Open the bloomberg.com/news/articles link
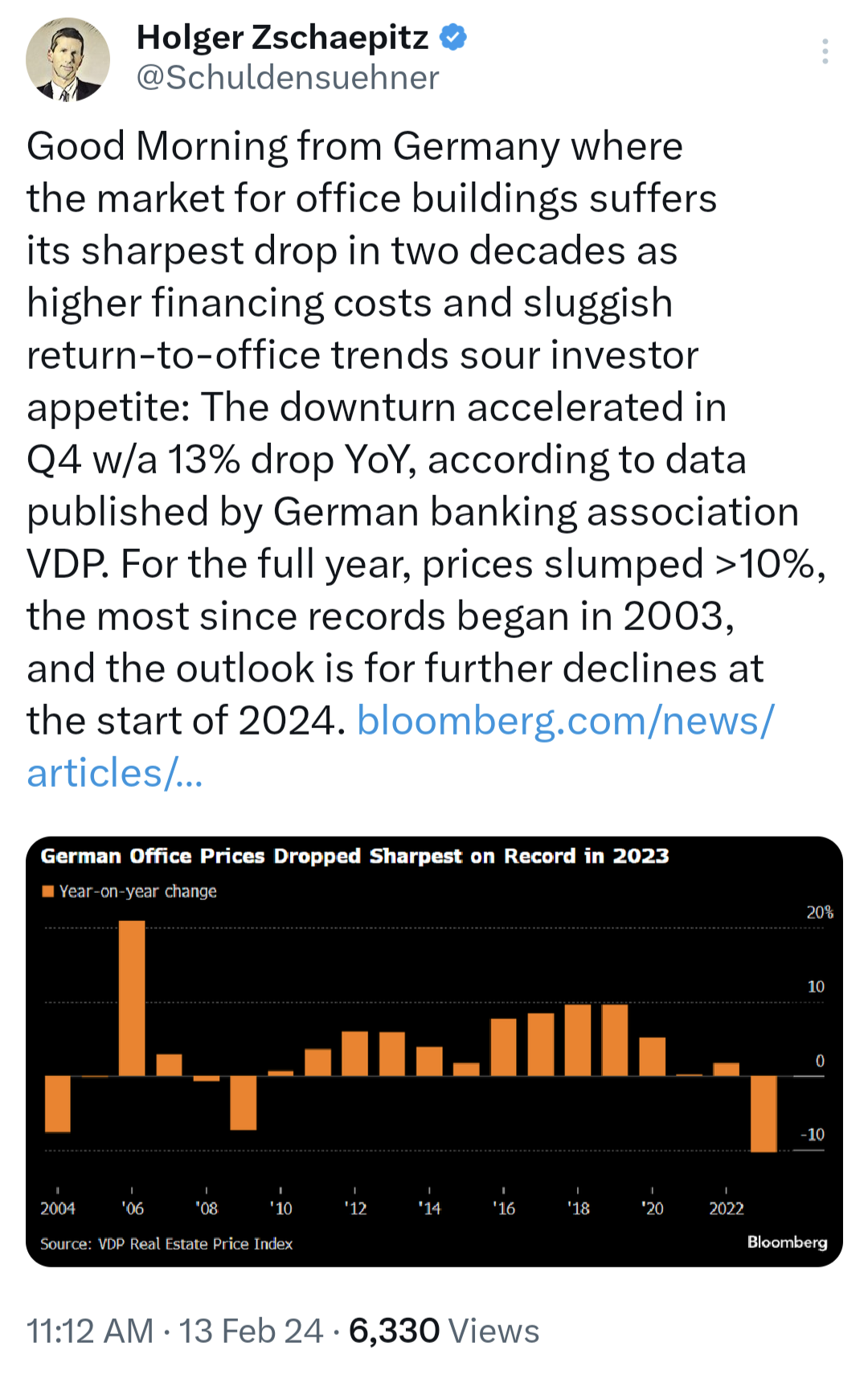 [400, 747]
